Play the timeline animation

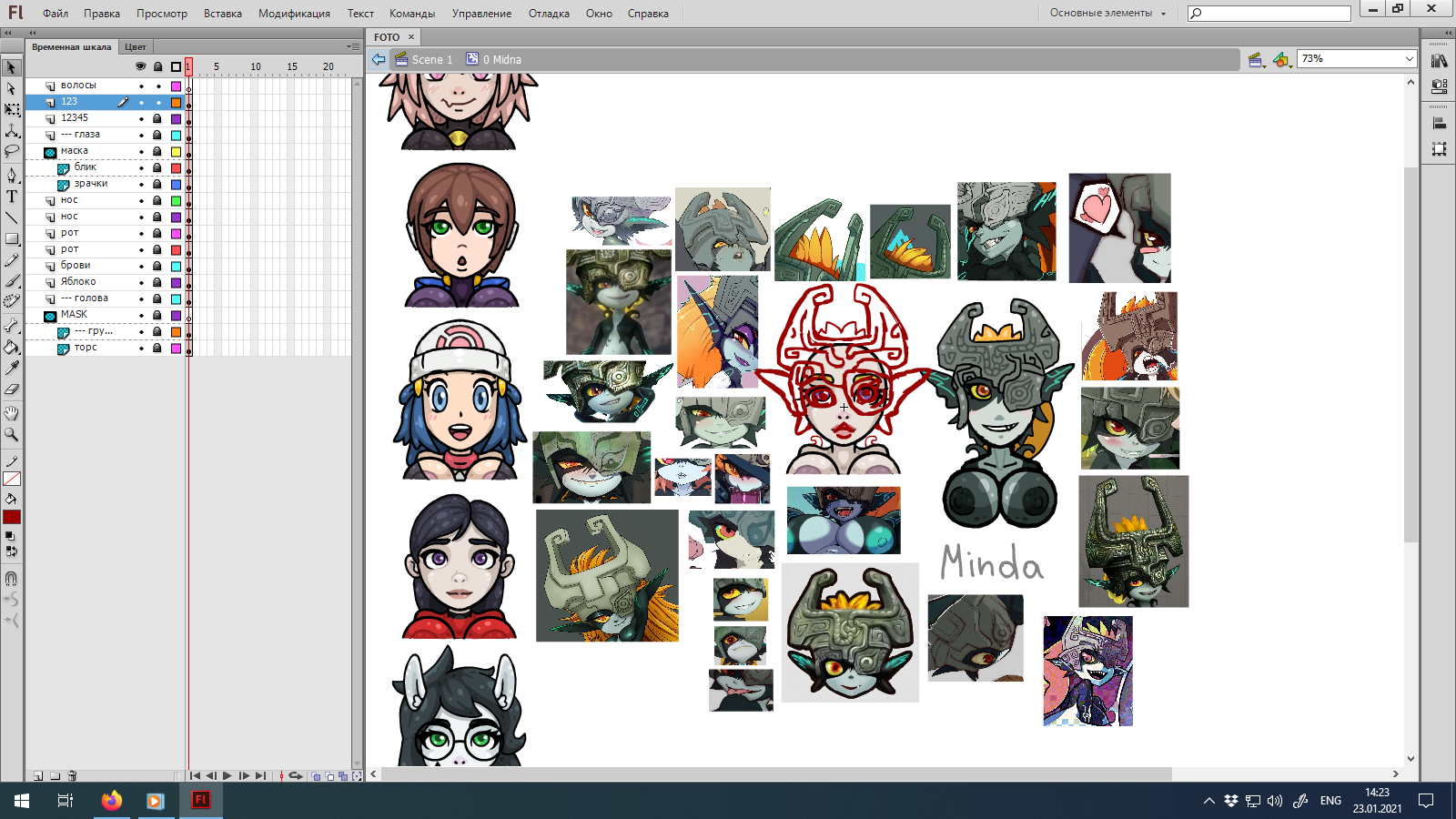click(x=227, y=776)
